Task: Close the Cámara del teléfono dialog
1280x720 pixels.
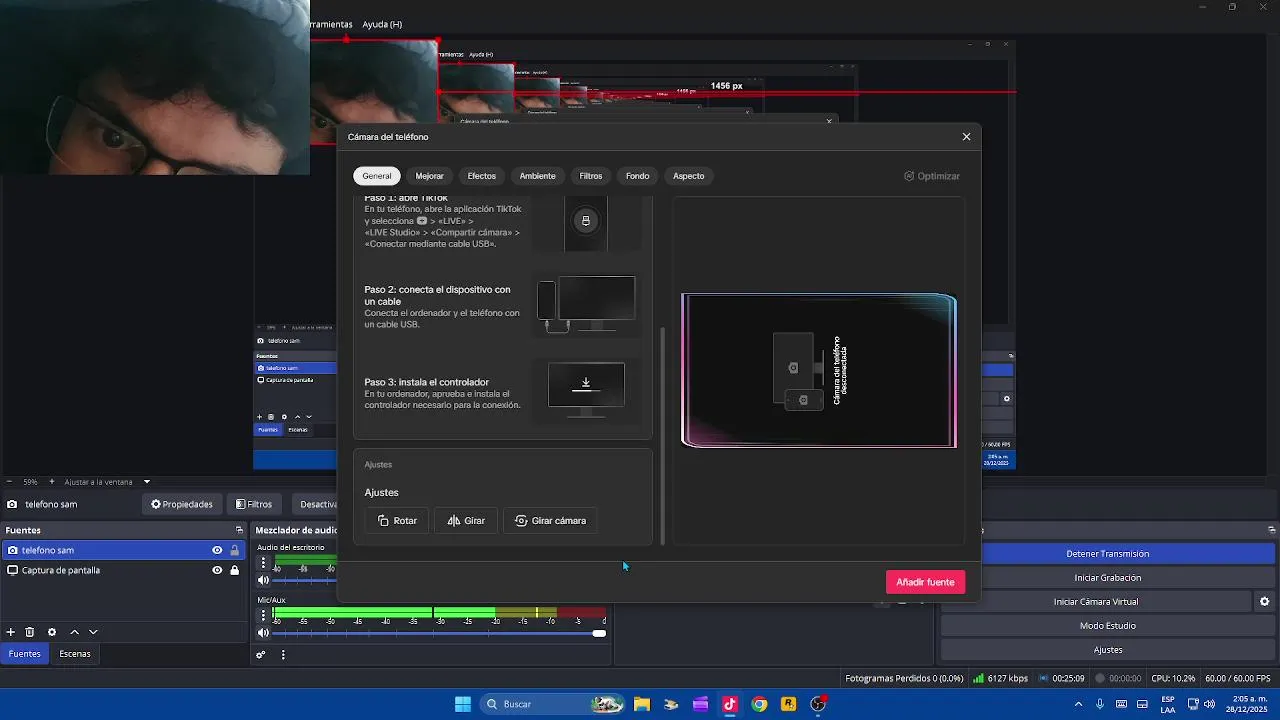Action: [x=966, y=137]
